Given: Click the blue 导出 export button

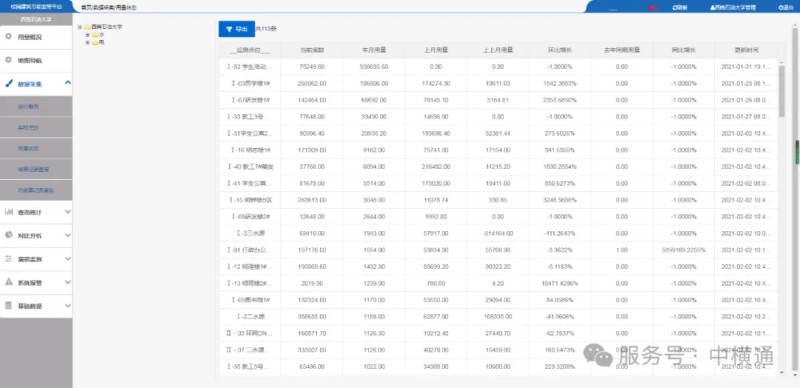Looking at the screenshot, I should click(x=236, y=29).
